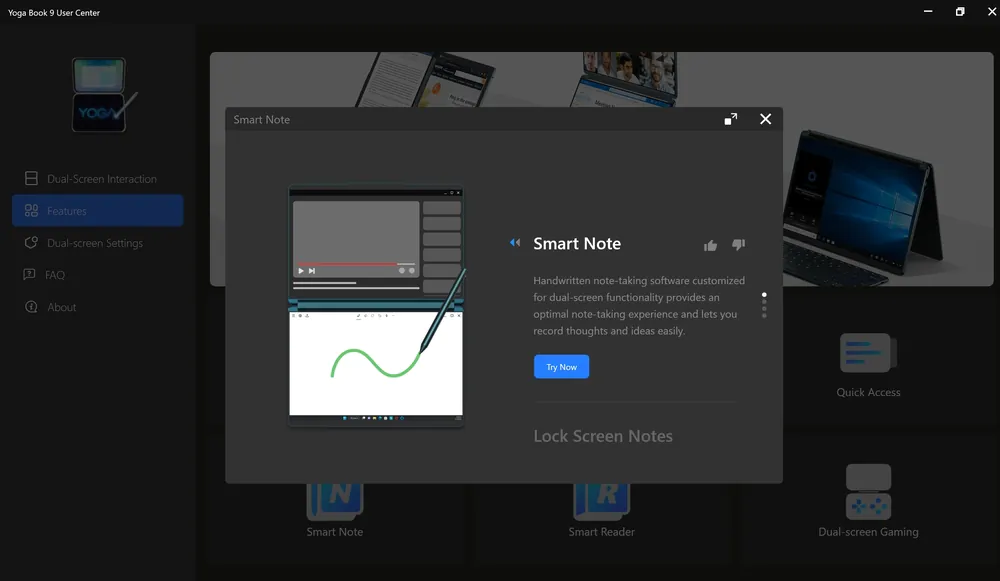Viewport: 1000px width, 581px height.
Task: Open Dual-screen Settings page
Action: (97, 243)
